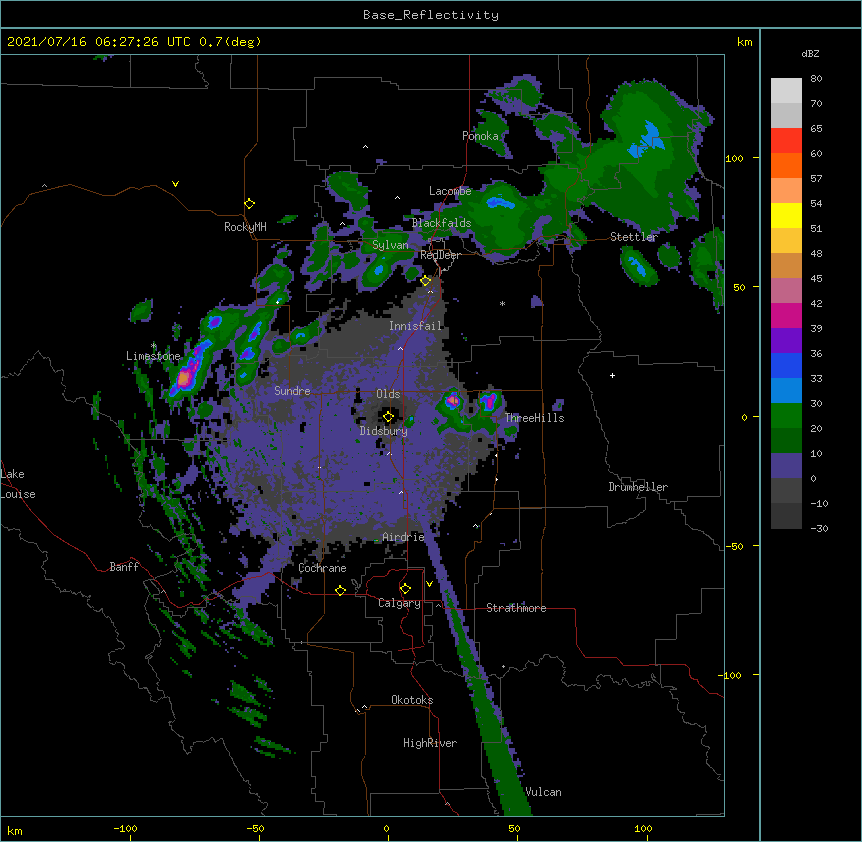Viewport: 862px width, 842px height.
Task: Pick the bright yellow 51-54 dBZ swatch
Action: [x=786, y=215]
